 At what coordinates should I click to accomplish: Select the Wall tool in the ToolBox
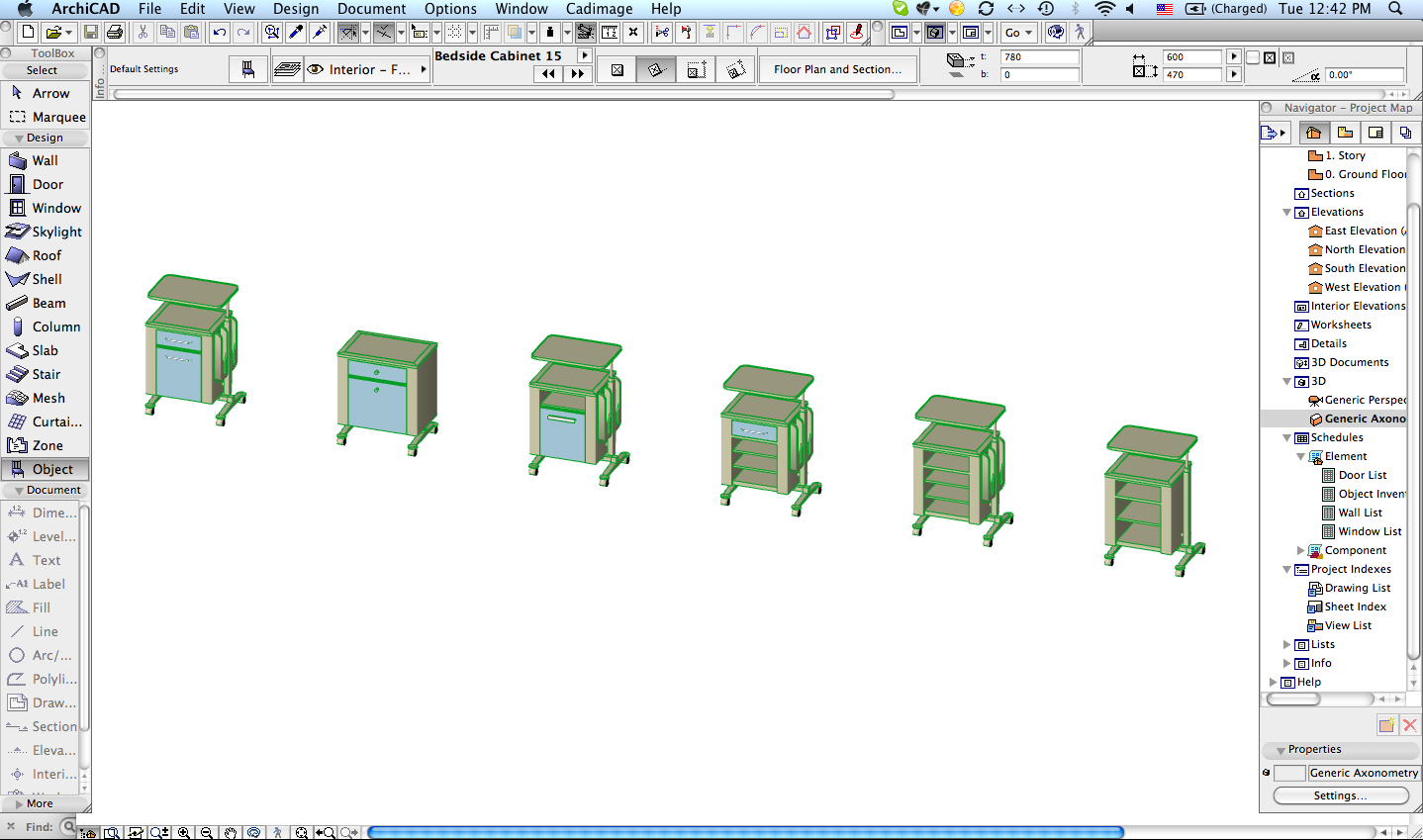[x=45, y=160]
